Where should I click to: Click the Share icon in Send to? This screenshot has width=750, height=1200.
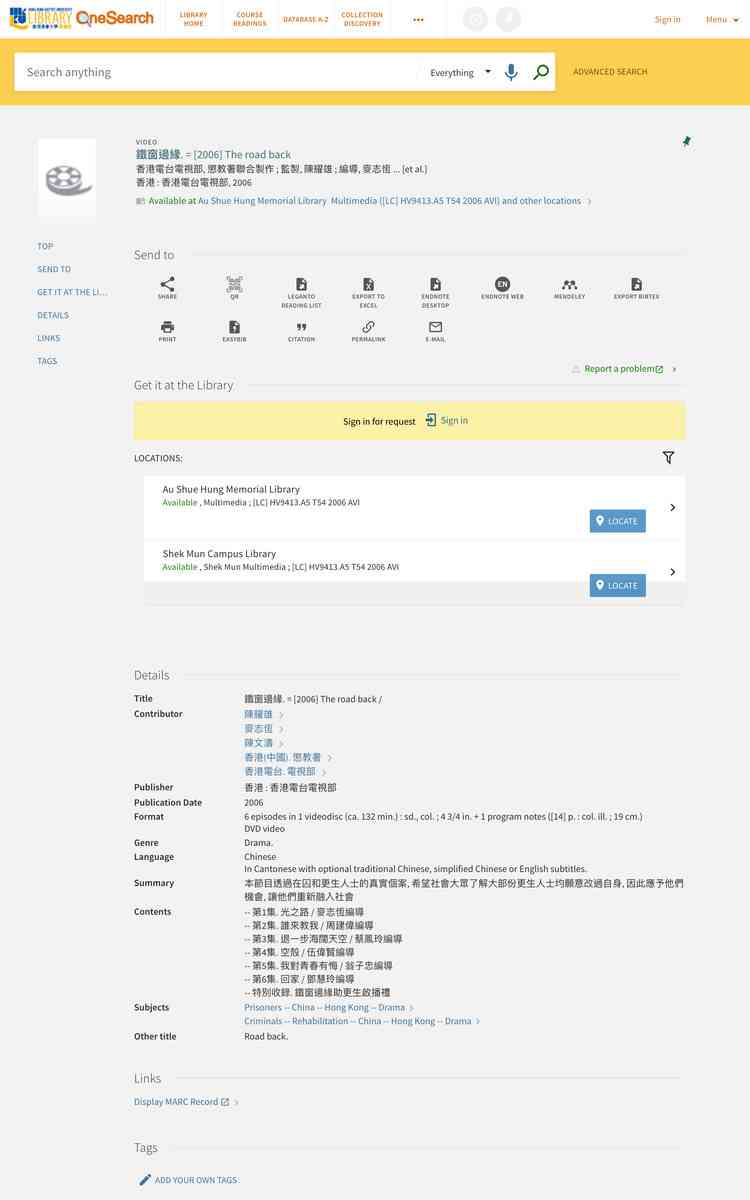point(167,286)
